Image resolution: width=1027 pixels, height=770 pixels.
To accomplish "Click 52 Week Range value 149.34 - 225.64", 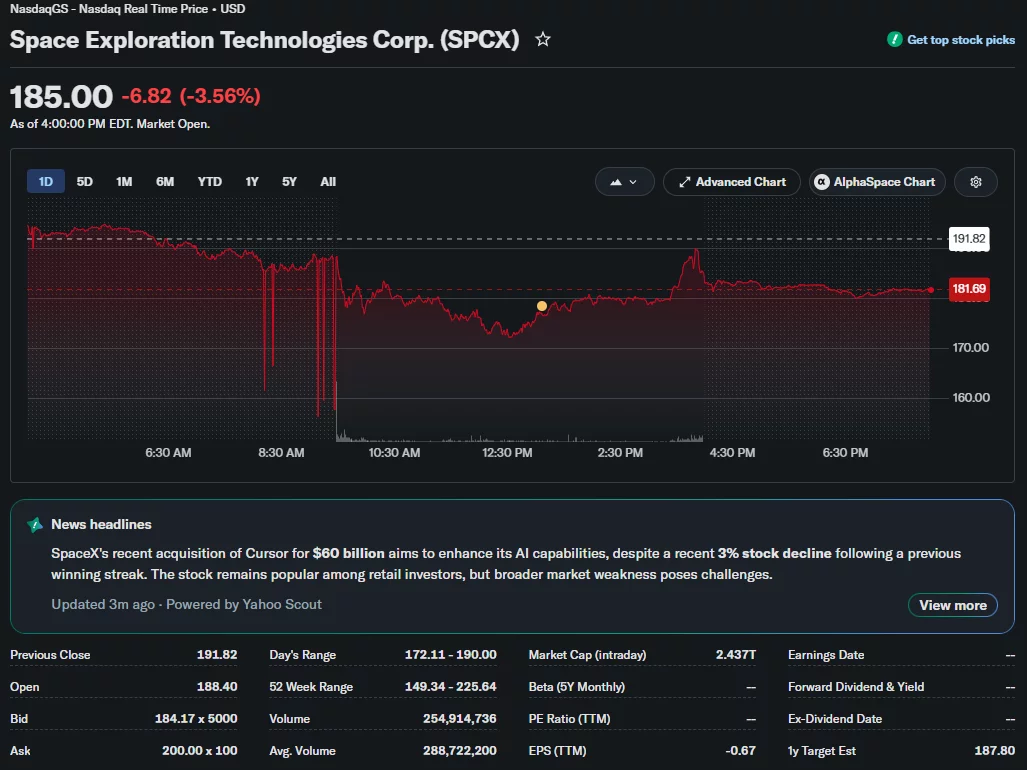I will (451, 687).
